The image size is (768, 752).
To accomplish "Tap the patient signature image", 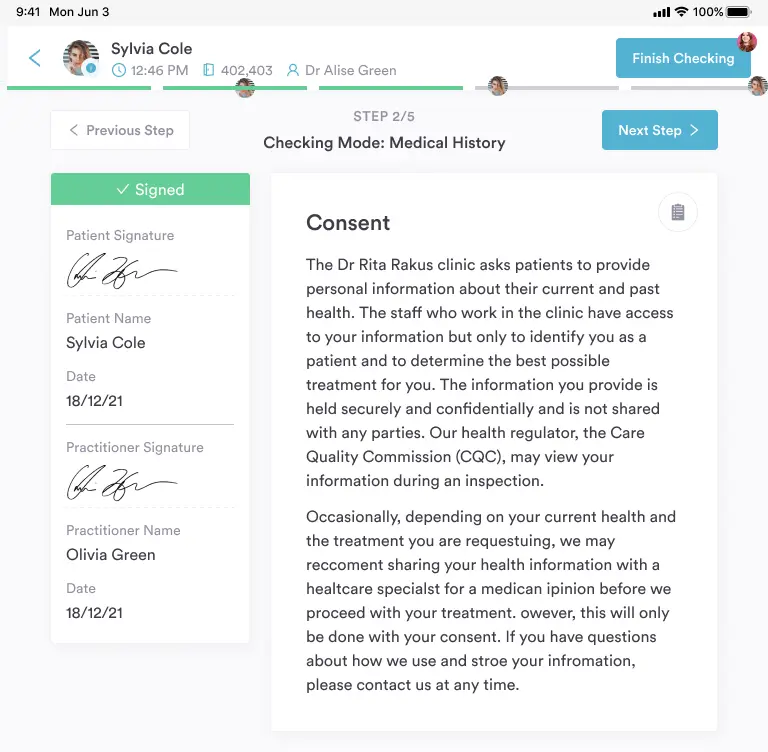I will pos(121,271).
